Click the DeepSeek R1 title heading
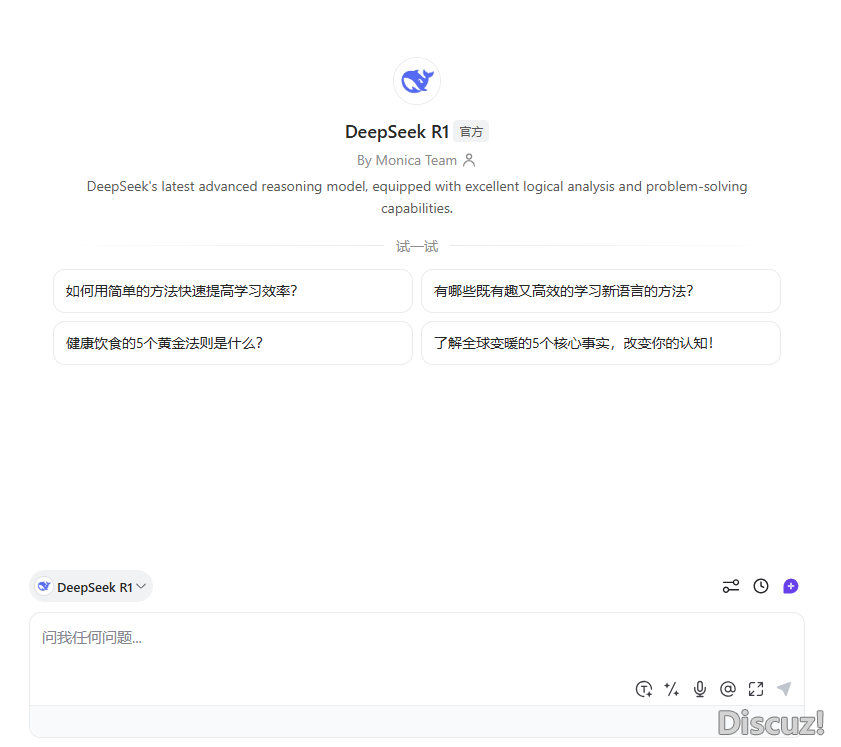 click(x=397, y=131)
